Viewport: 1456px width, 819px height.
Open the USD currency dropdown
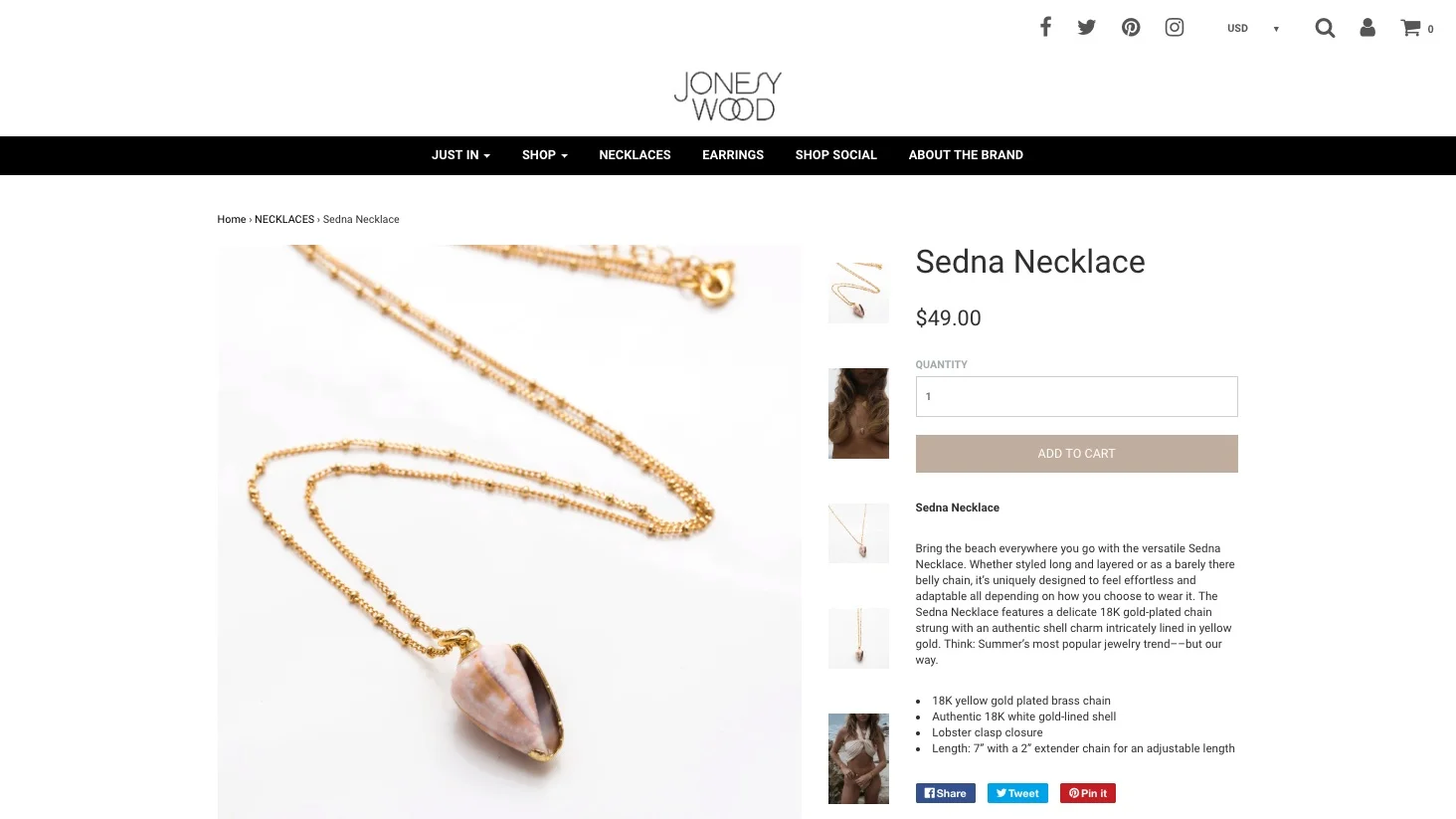point(1253,28)
